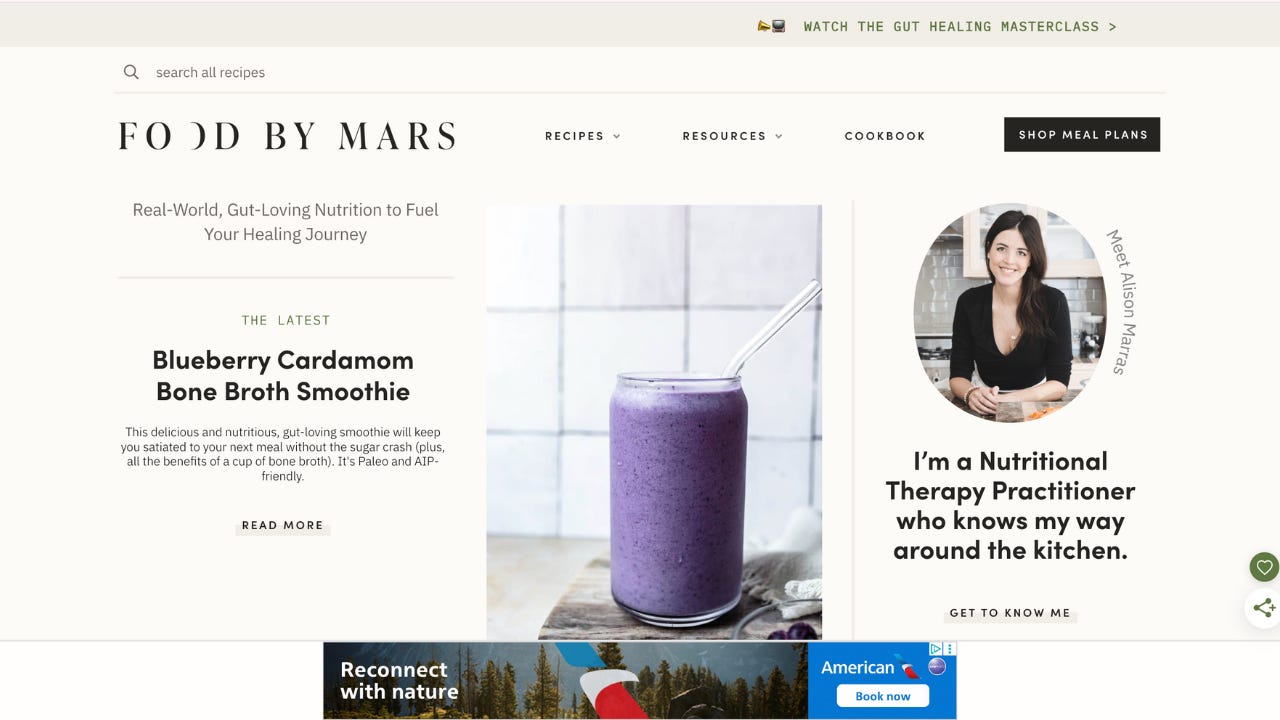Click the green heart save icon
This screenshot has width=1280, height=720.
coord(1264,567)
